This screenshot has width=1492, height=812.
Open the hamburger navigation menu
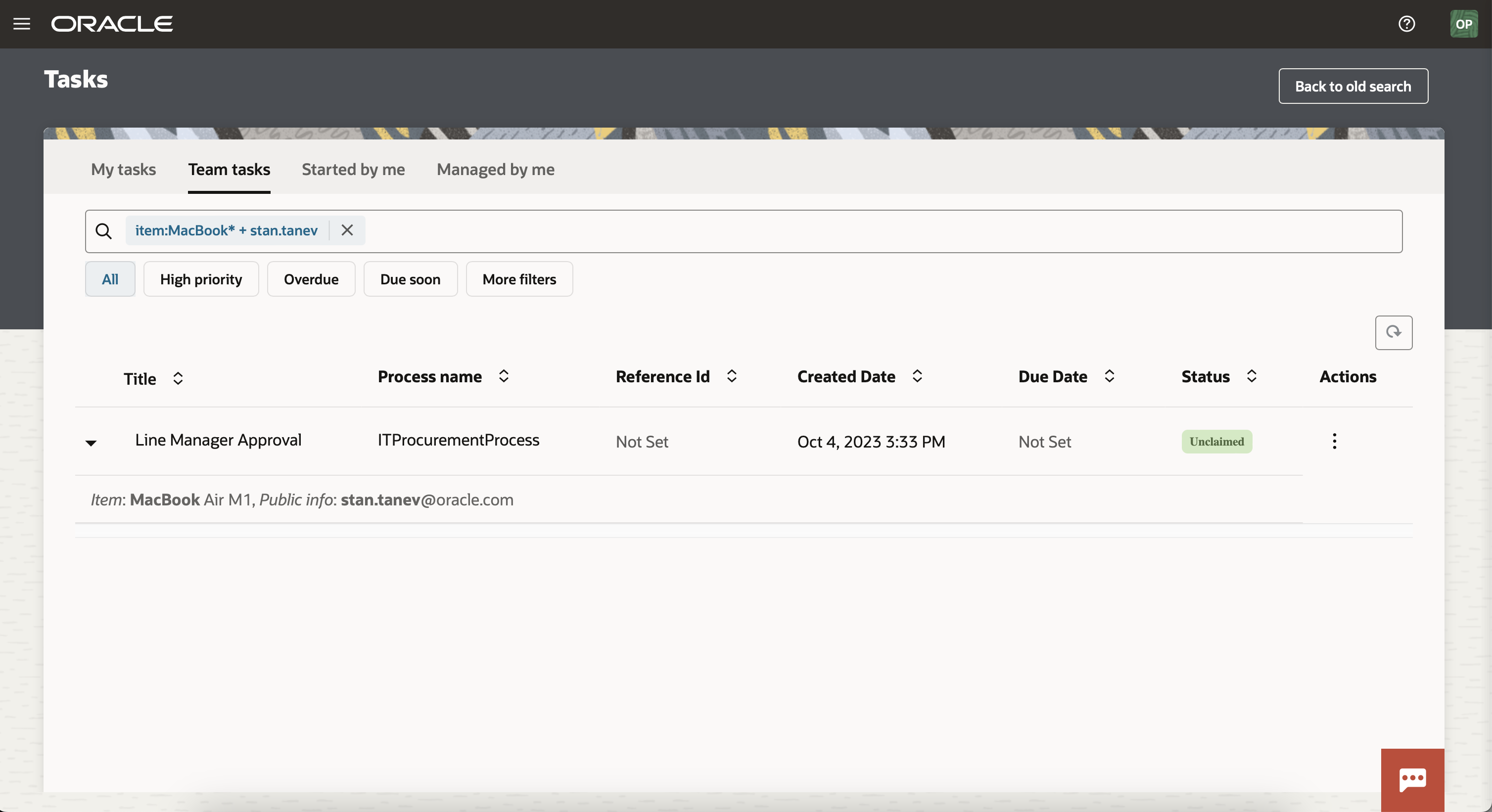22,24
